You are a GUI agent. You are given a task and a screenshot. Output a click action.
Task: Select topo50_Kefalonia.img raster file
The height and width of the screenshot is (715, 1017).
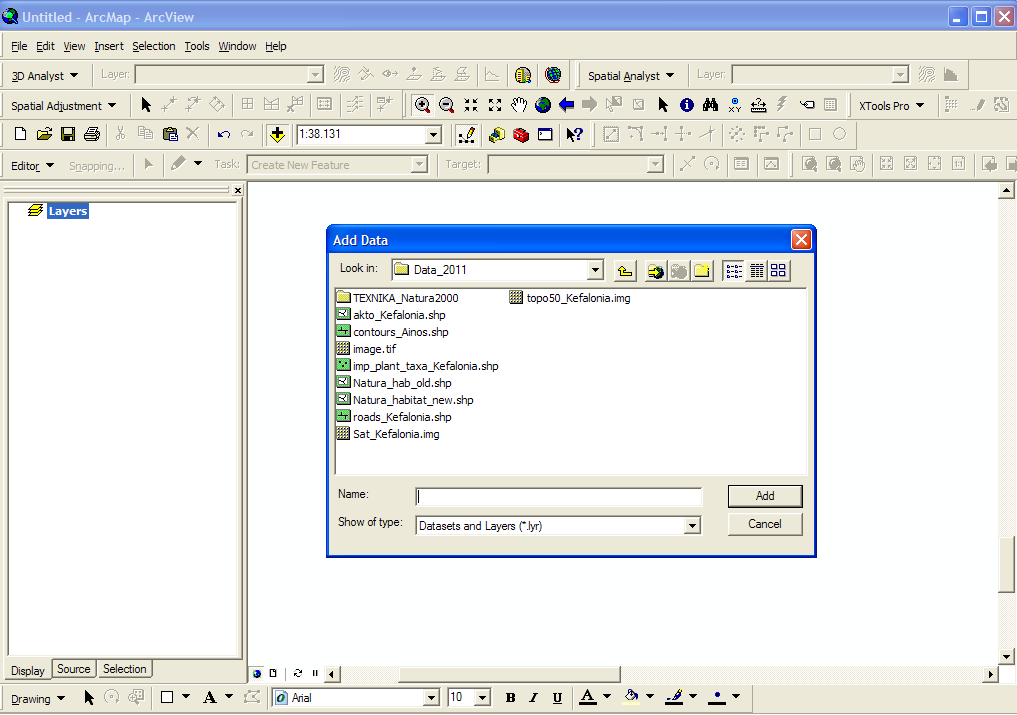pyautogui.click(x=570, y=298)
